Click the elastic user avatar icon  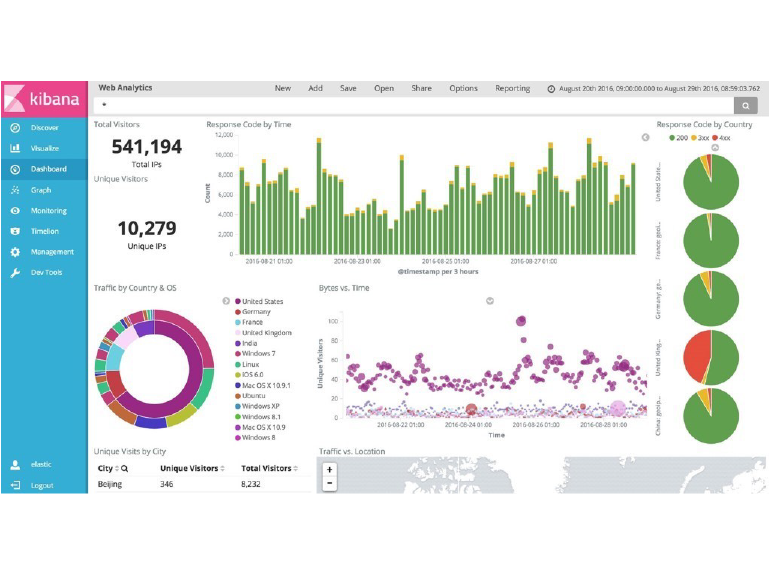[x=15, y=465]
